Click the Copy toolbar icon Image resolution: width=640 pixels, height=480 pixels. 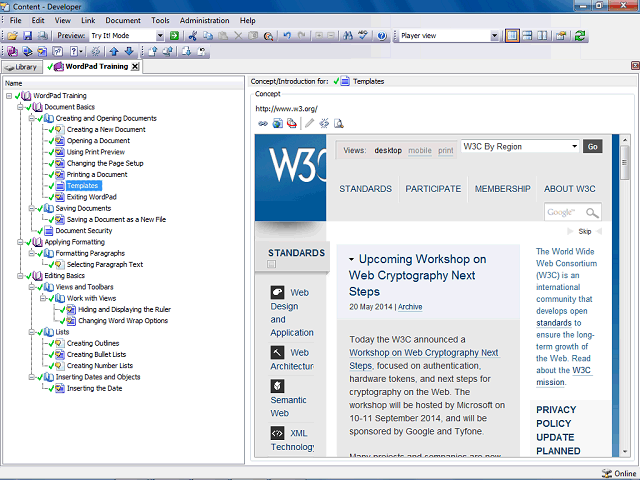click(x=208, y=36)
